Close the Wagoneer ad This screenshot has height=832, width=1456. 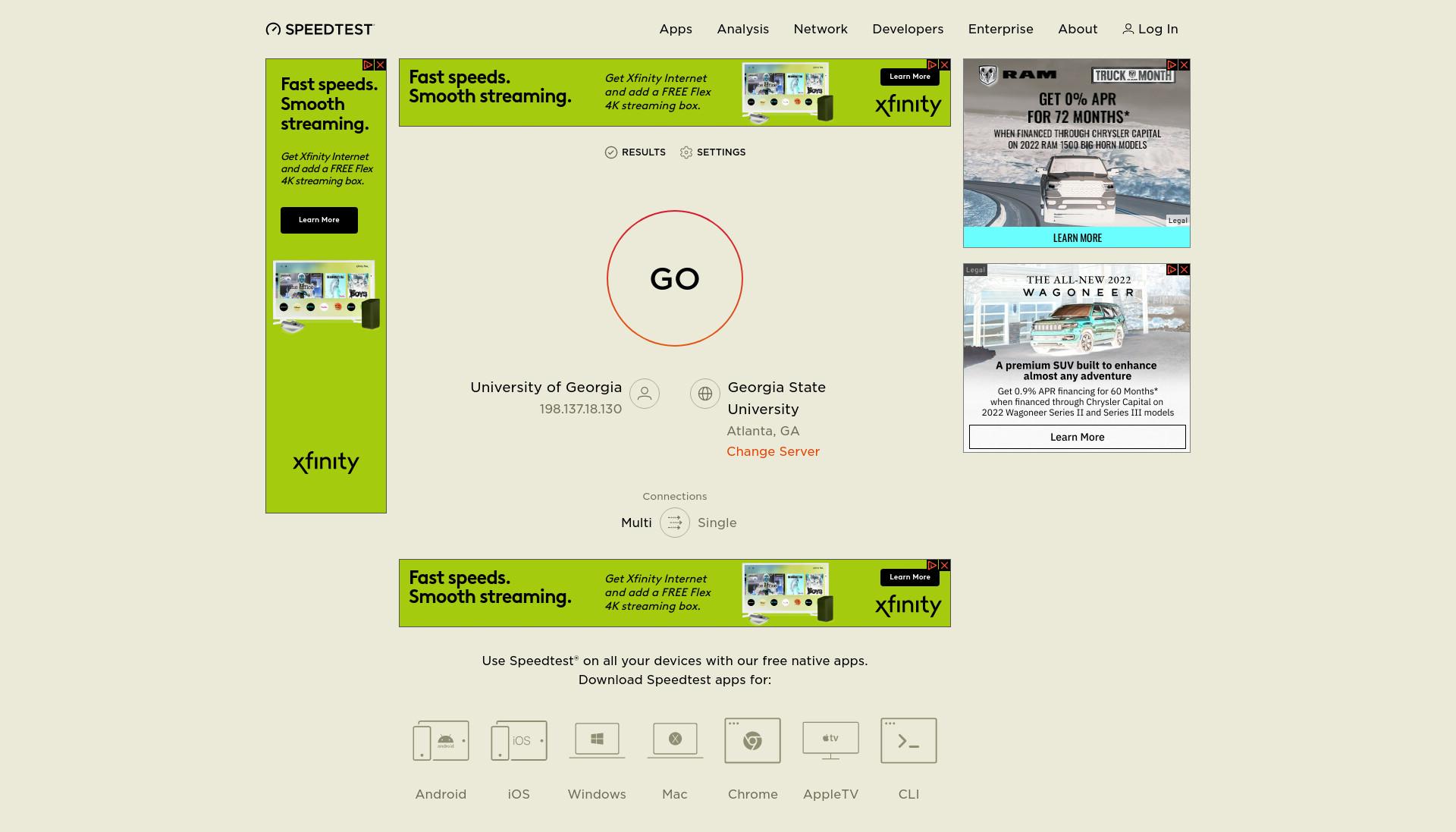tap(1184, 270)
